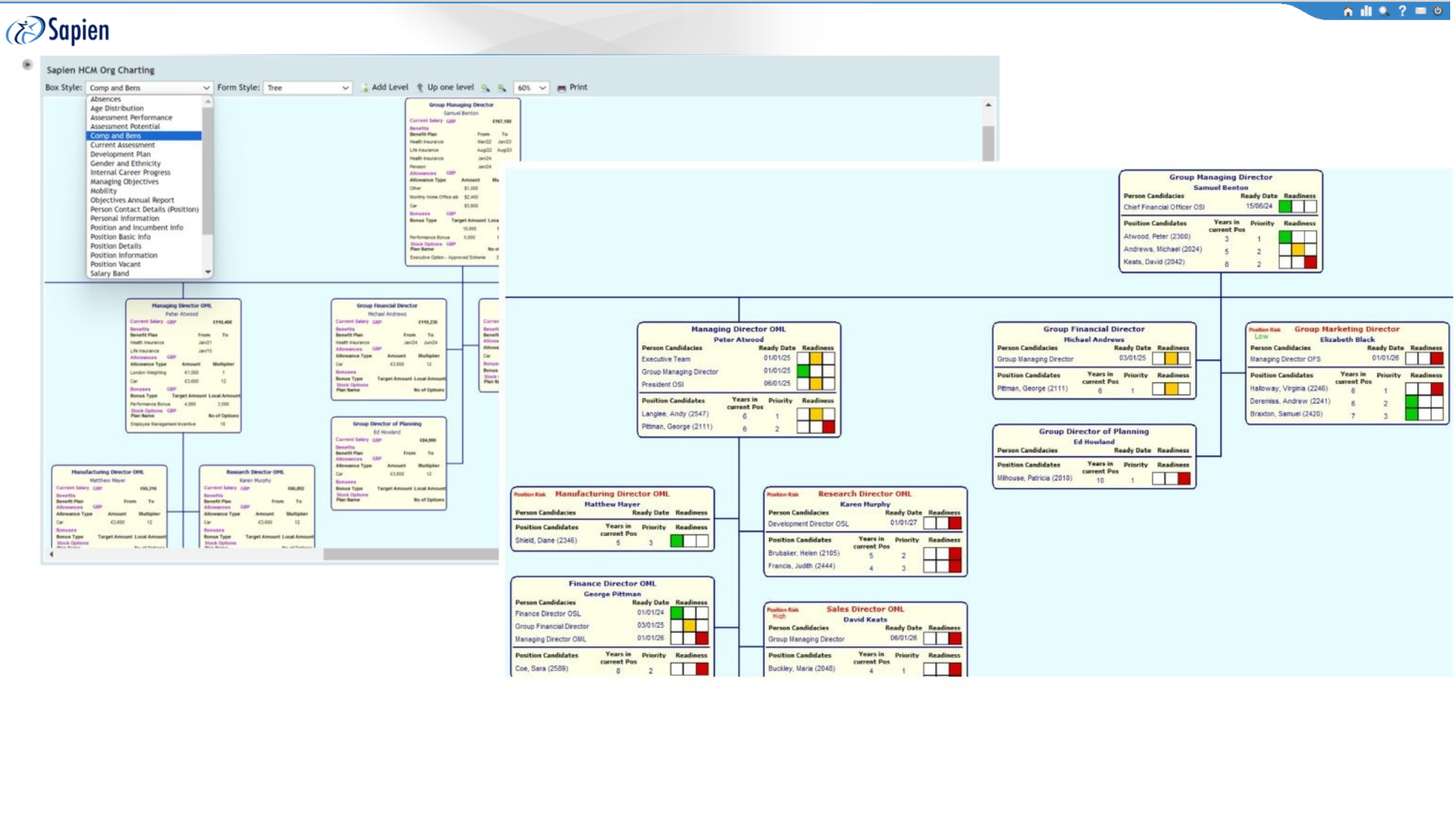The width and height of the screenshot is (1456, 815).
Task: Click the Print button
Action: (x=572, y=87)
